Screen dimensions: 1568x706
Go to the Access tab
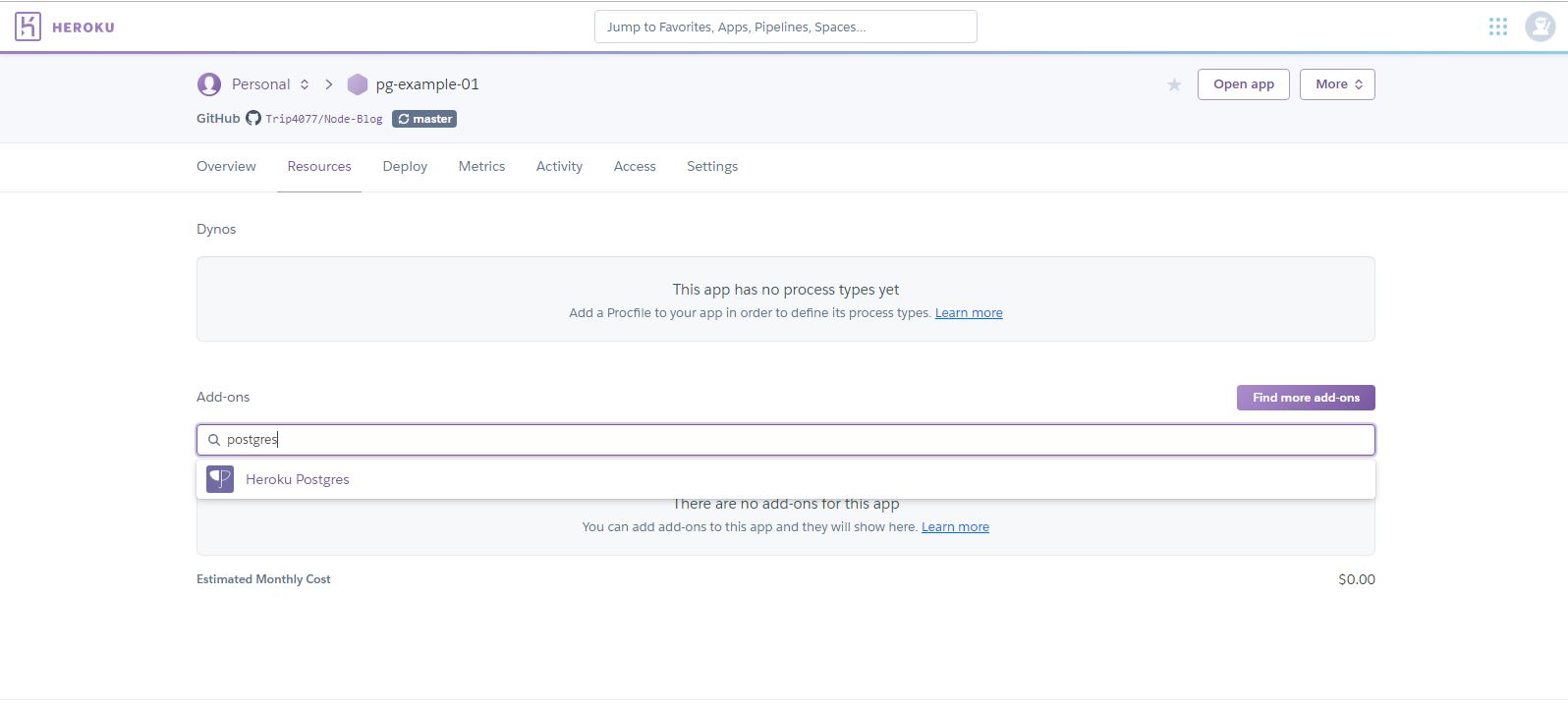click(635, 166)
